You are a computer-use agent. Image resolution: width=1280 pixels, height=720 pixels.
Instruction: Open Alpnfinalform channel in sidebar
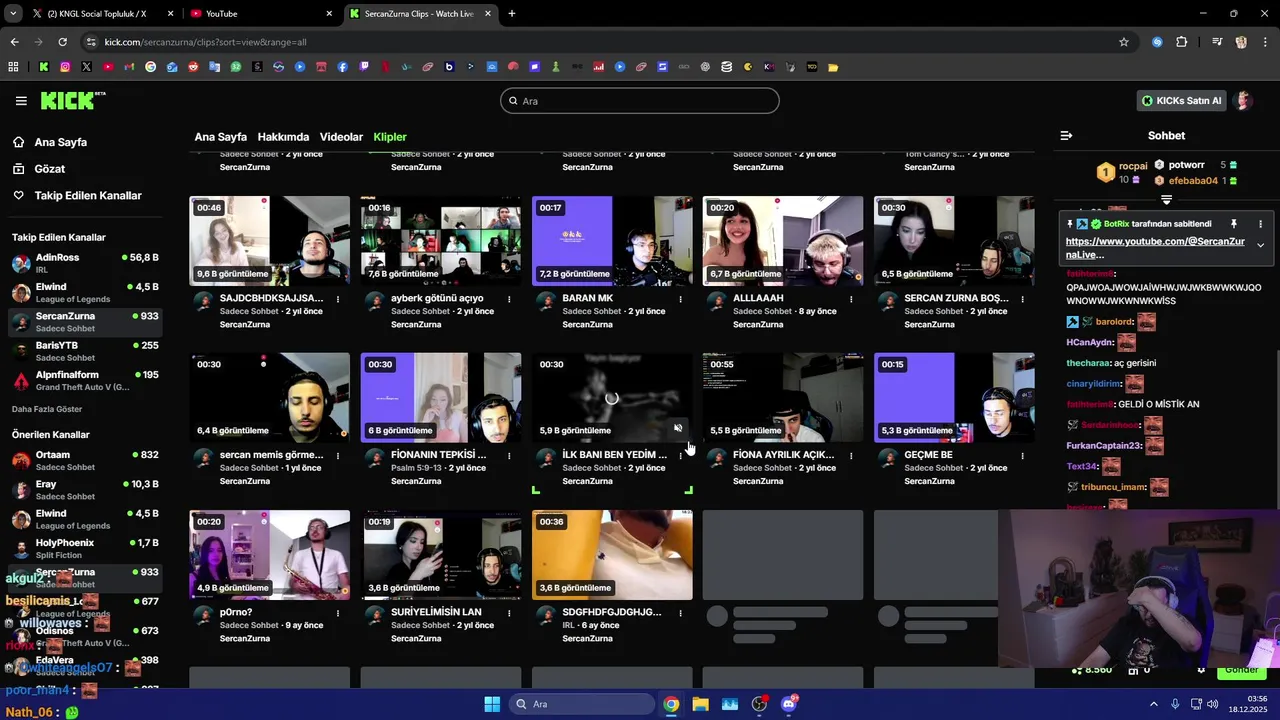point(85,381)
